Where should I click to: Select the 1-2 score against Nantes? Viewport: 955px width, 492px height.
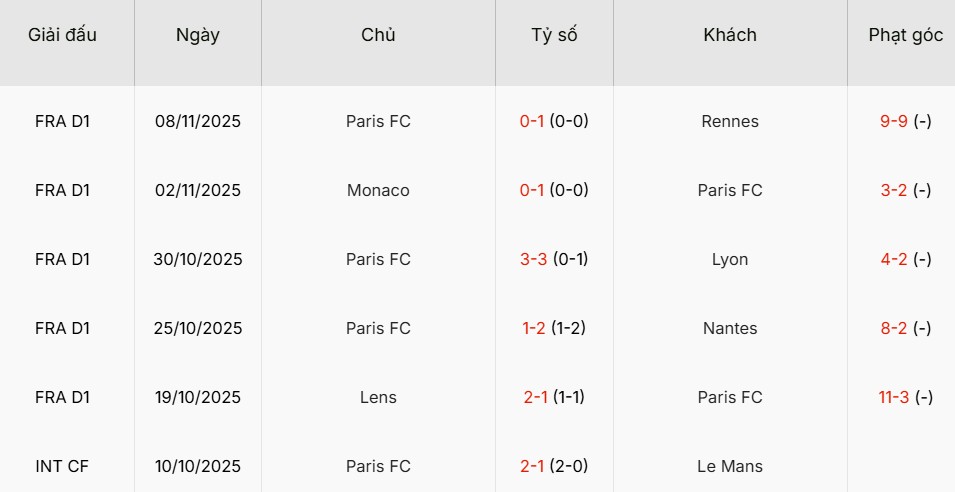pos(533,329)
